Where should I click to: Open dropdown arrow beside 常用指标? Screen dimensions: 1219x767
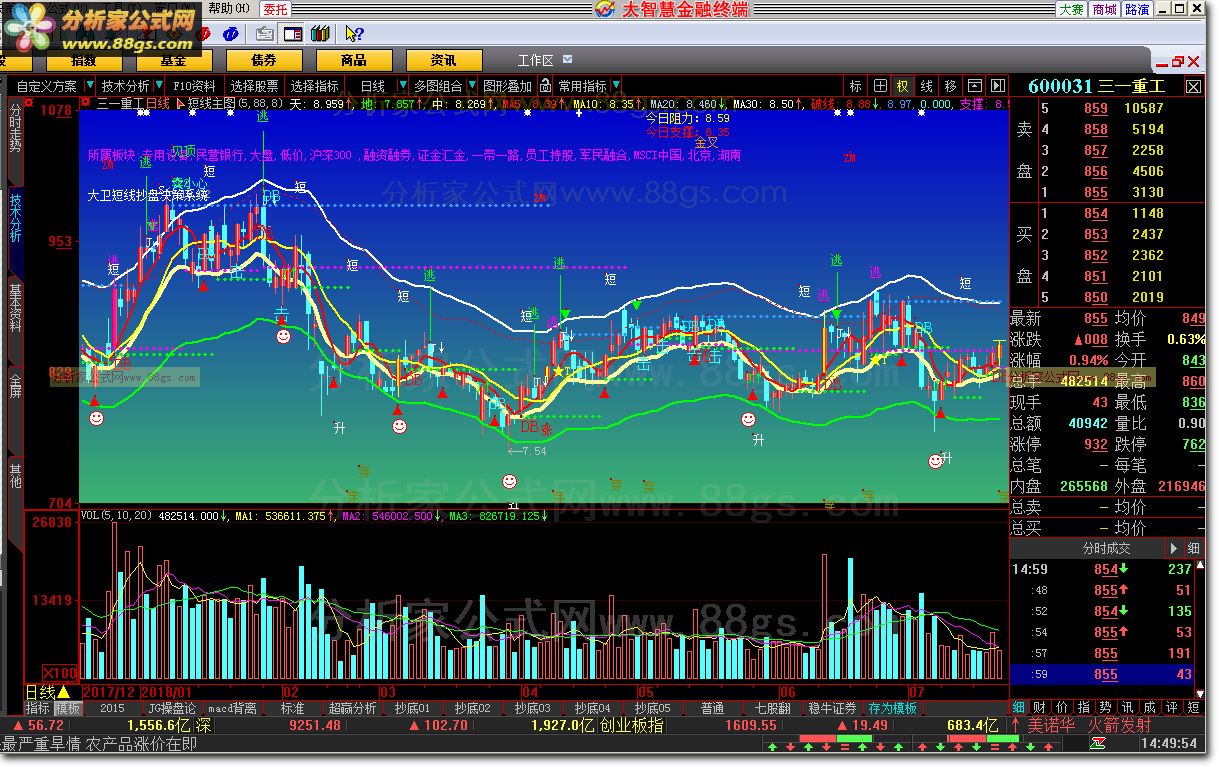point(616,86)
